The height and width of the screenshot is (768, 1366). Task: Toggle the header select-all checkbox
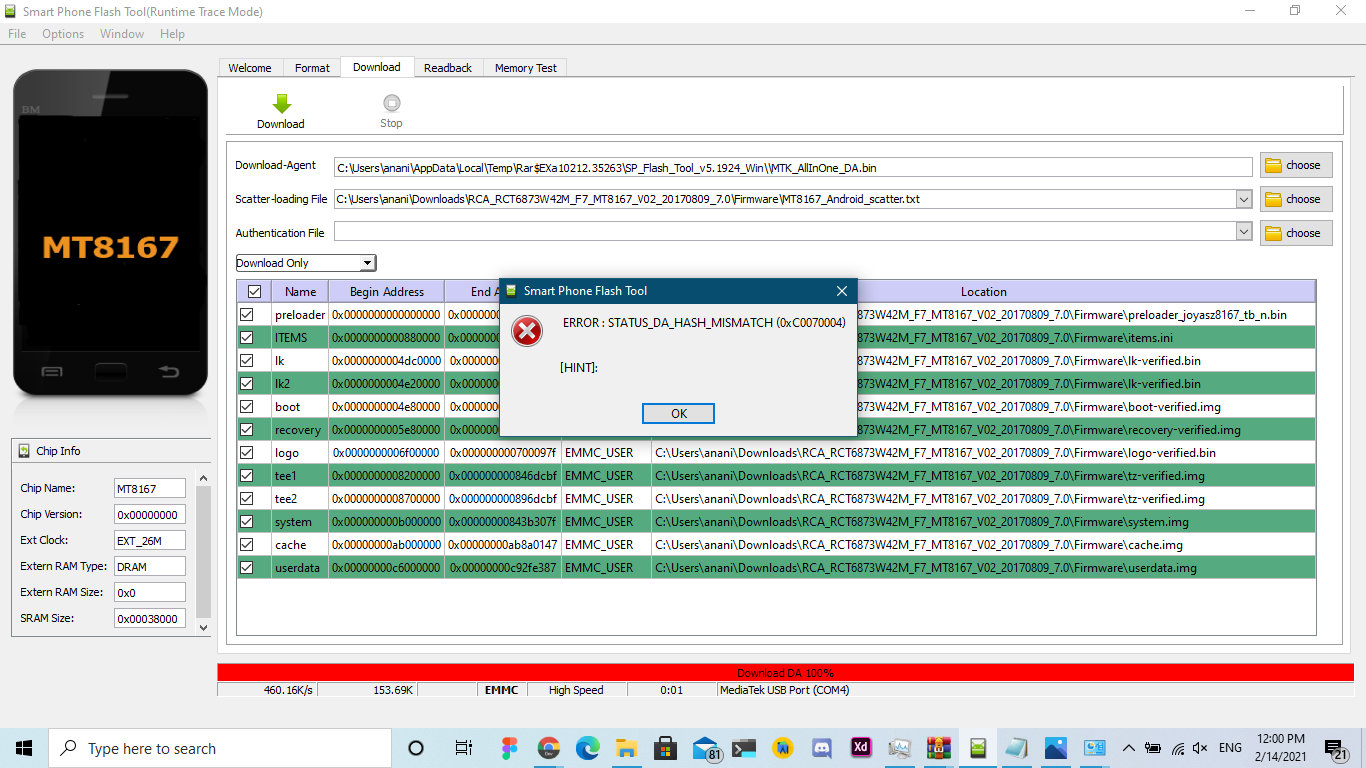[x=254, y=292]
